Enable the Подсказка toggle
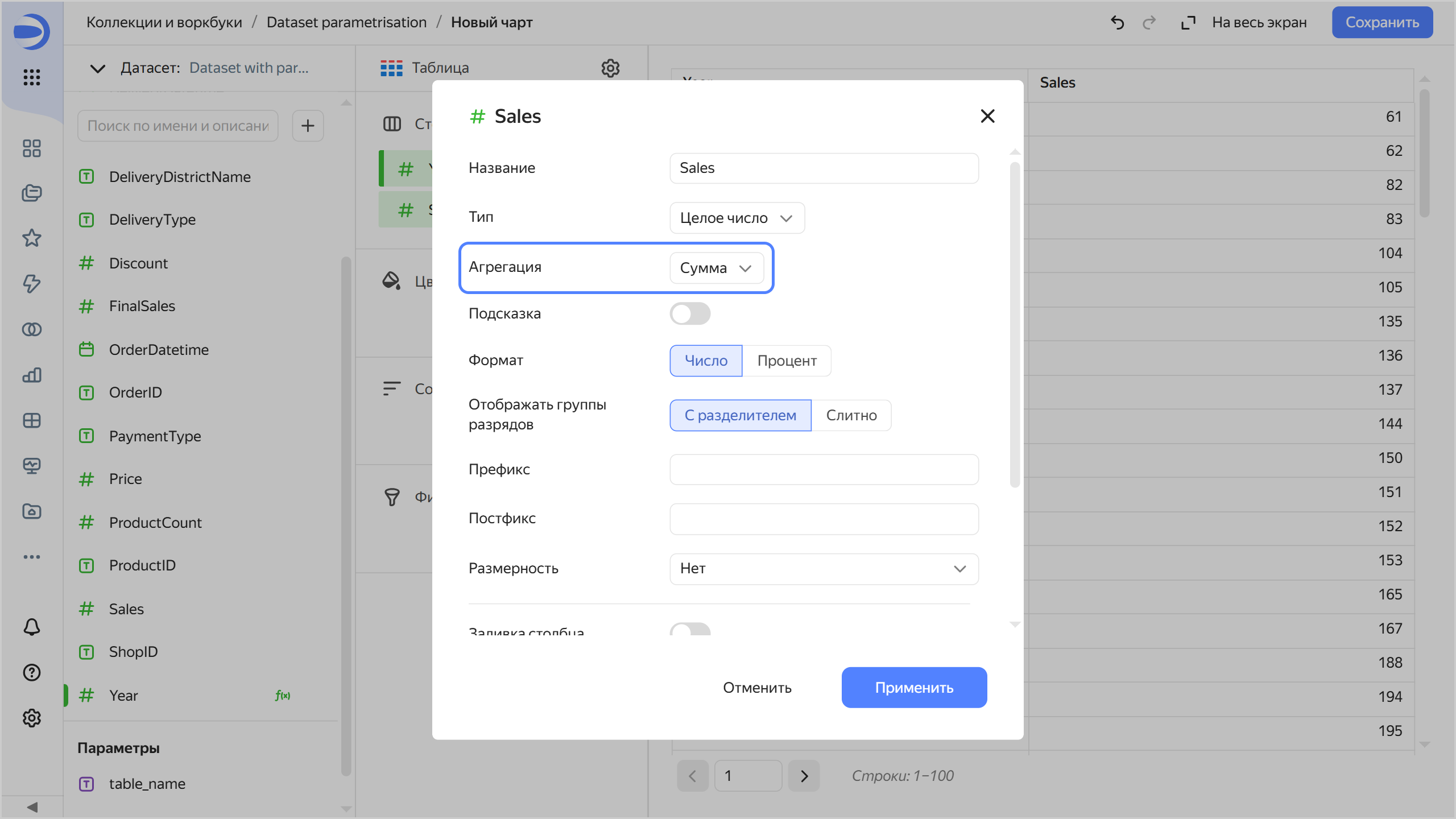 pos(690,313)
